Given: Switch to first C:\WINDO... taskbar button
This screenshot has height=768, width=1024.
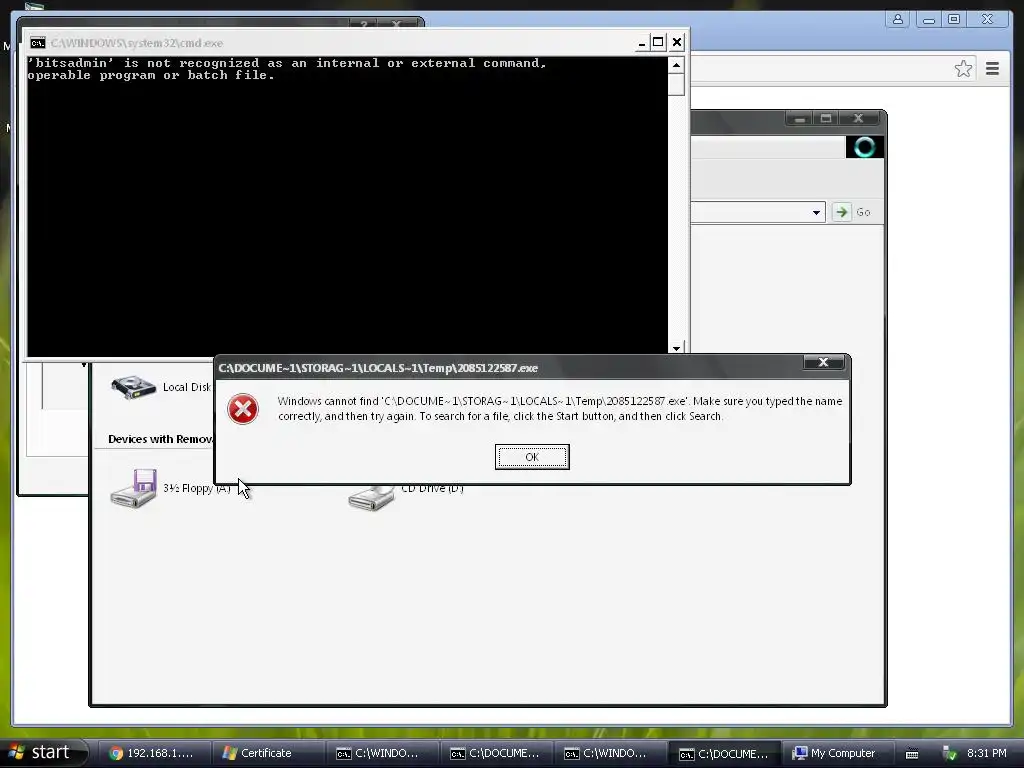Looking at the screenshot, I should pos(381,753).
